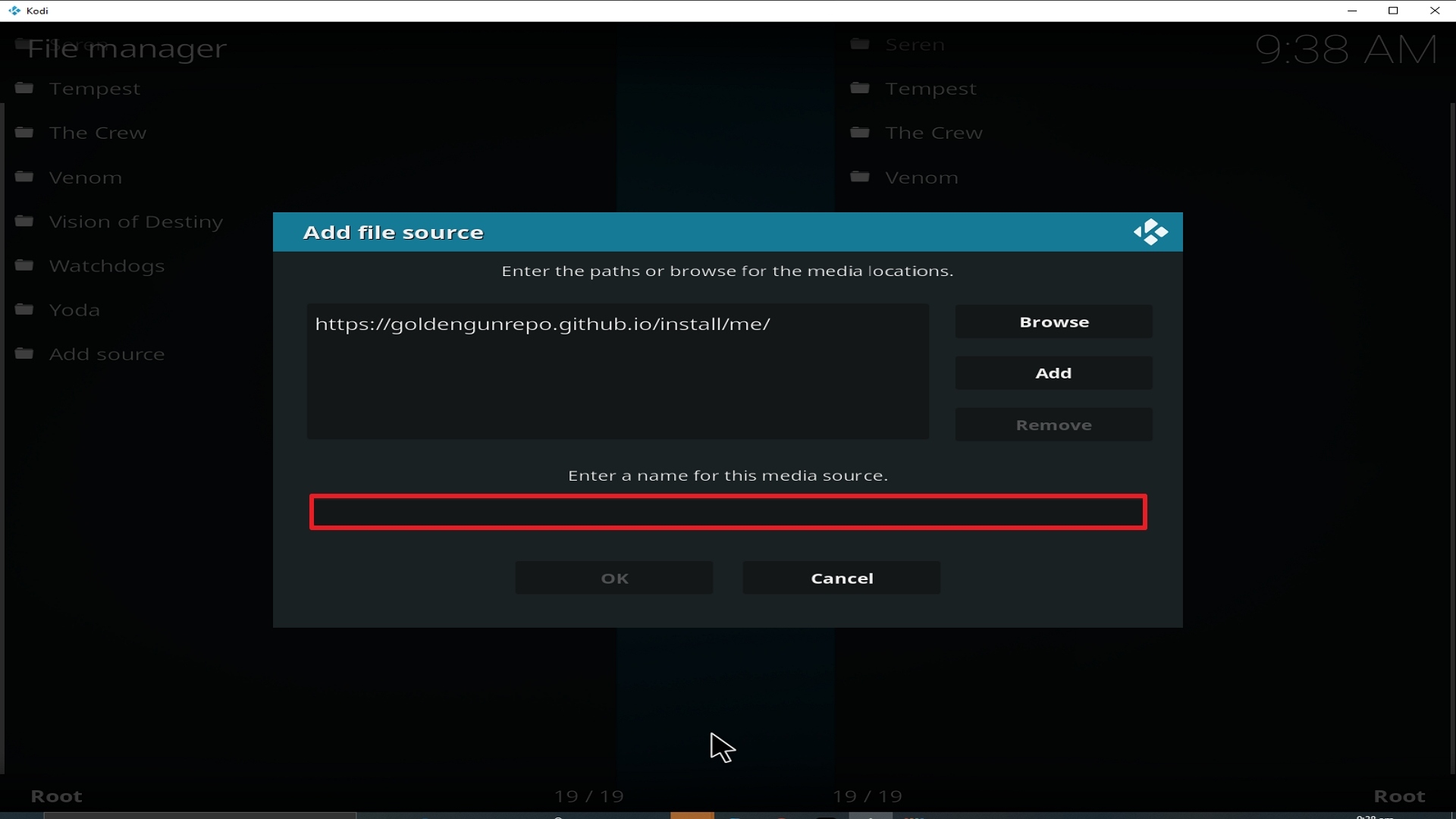Select the goldengunrepo URL path entry
Viewport: 1456px width, 819px height.
click(542, 324)
